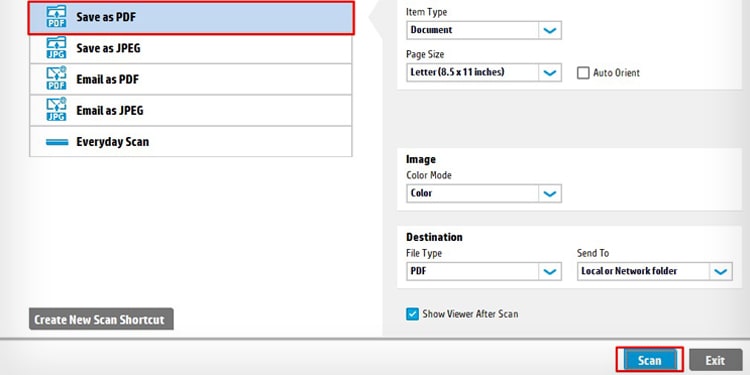Click the Save as JPEG folder icon

point(56,48)
